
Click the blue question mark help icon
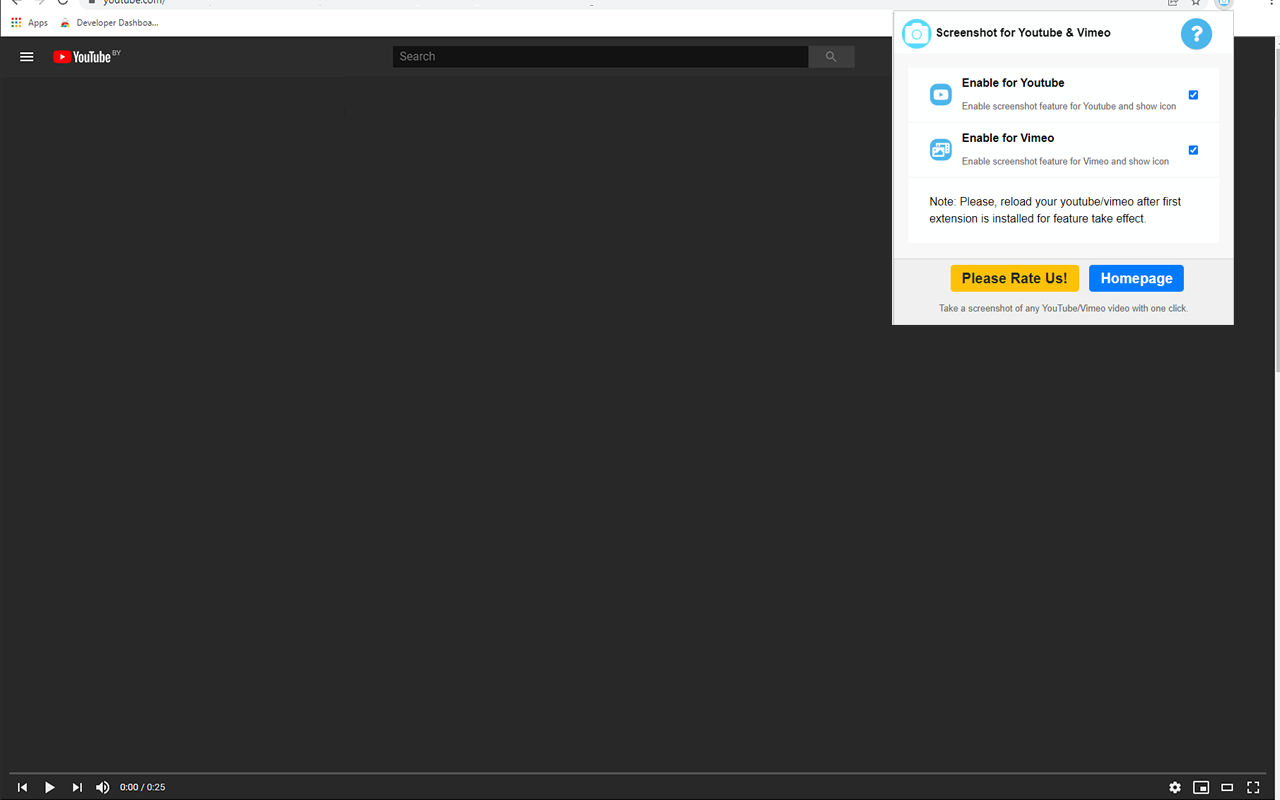coord(1196,33)
